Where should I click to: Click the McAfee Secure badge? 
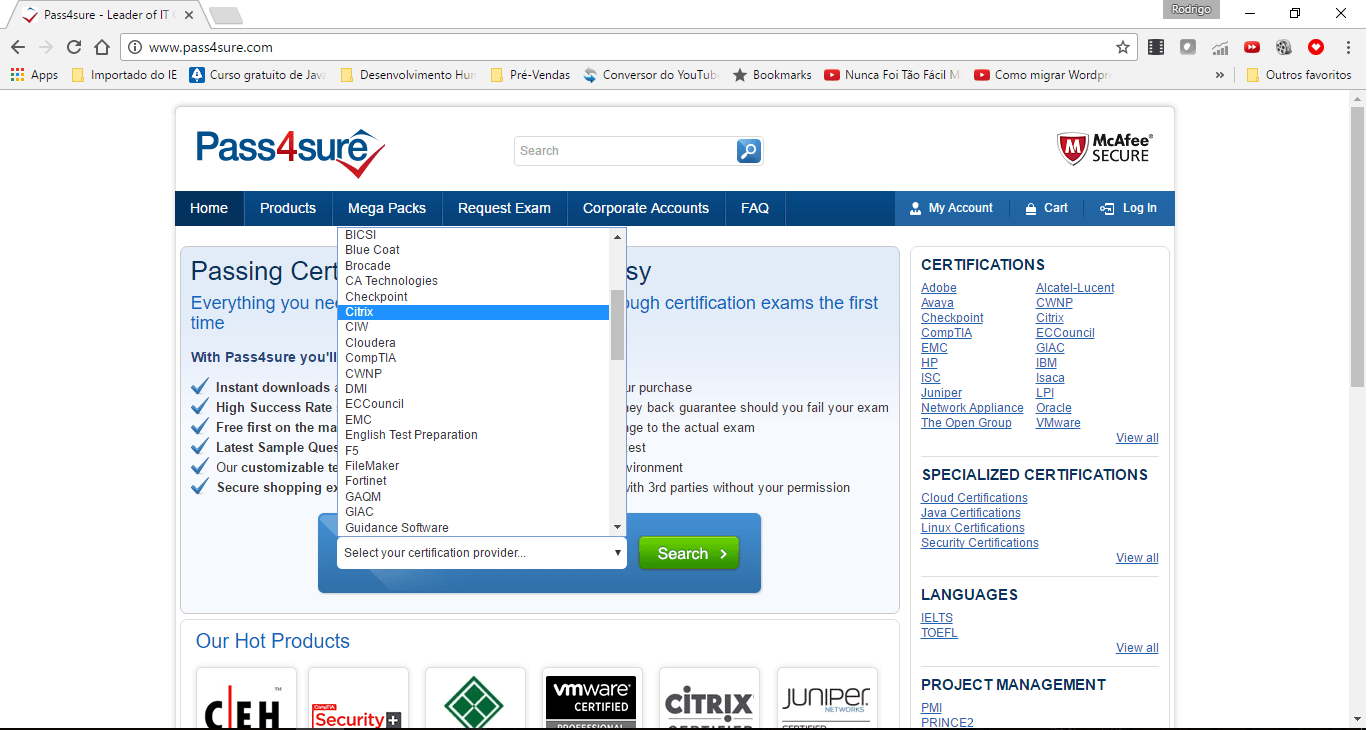coord(1105,148)
